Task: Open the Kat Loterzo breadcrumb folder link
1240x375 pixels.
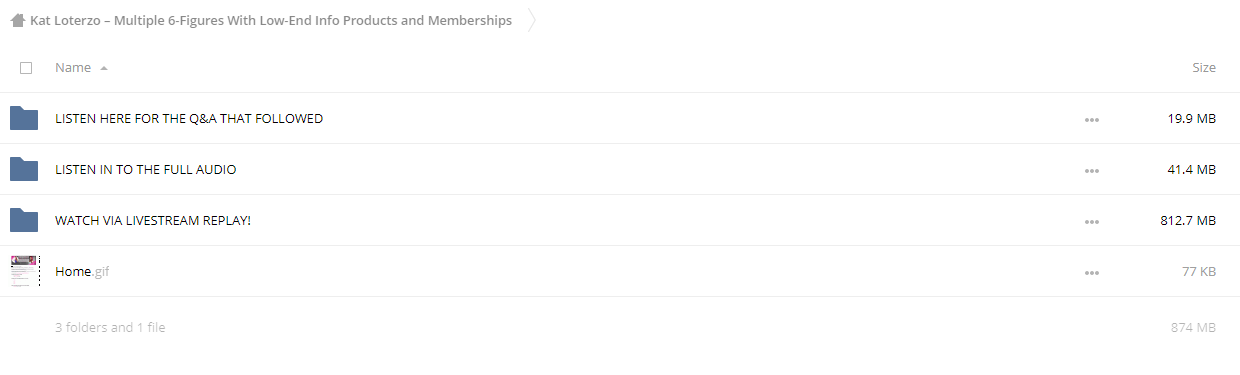Action: [271, 20]
